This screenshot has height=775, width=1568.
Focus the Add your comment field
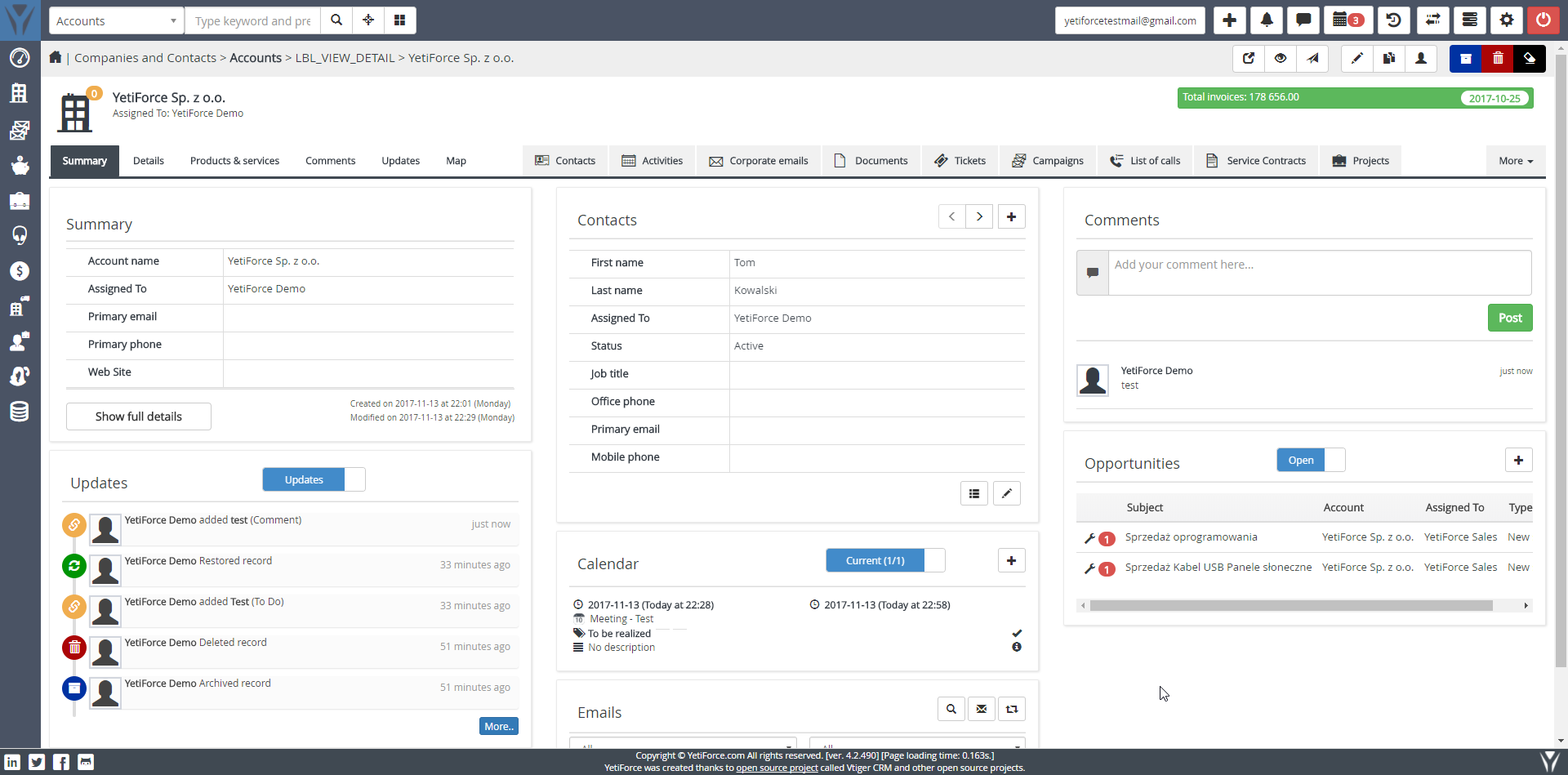[x=1320, y=273]
